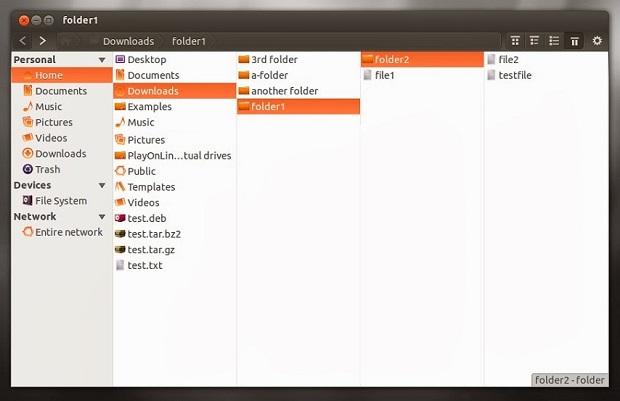Select the a-folder entry
Viewport: 620px width, 401px height.
(299, 75)
